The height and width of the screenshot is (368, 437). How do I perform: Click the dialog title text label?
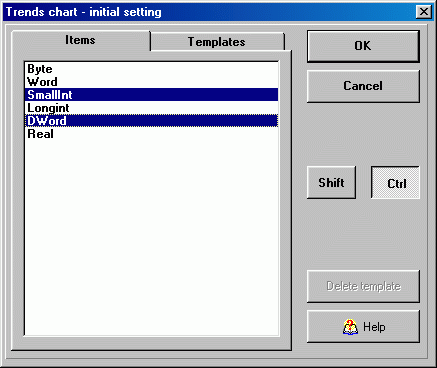click(x=84, y=12)
